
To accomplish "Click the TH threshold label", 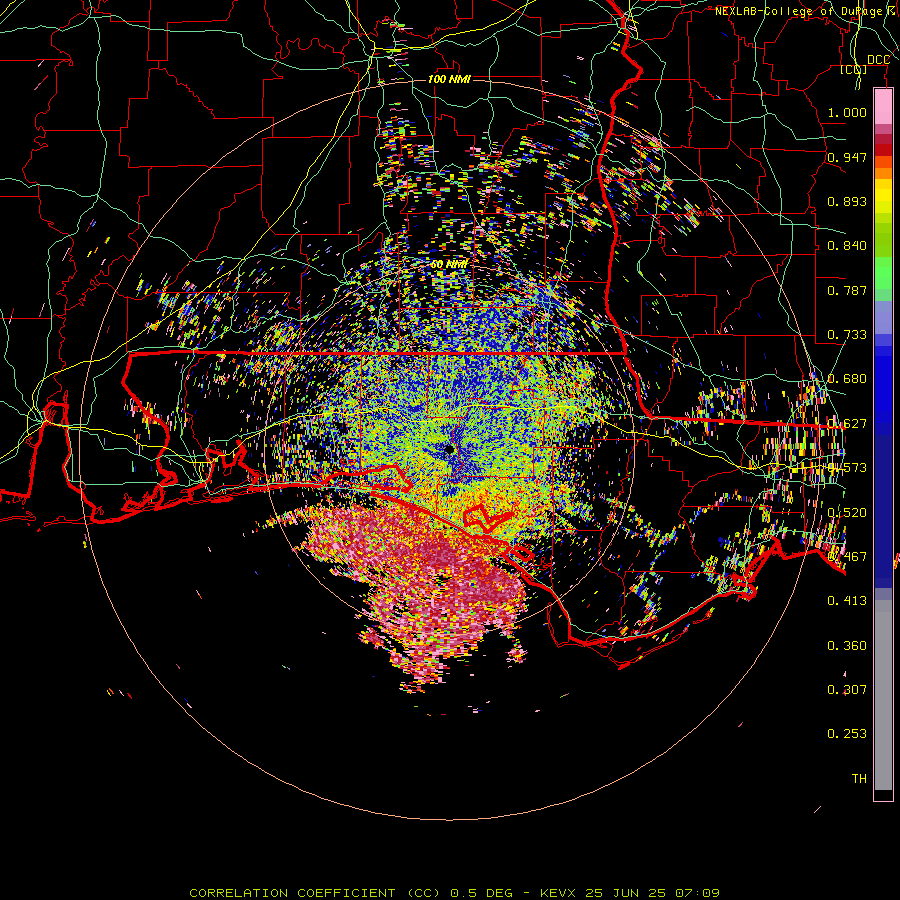I will (x=859, y=778).
